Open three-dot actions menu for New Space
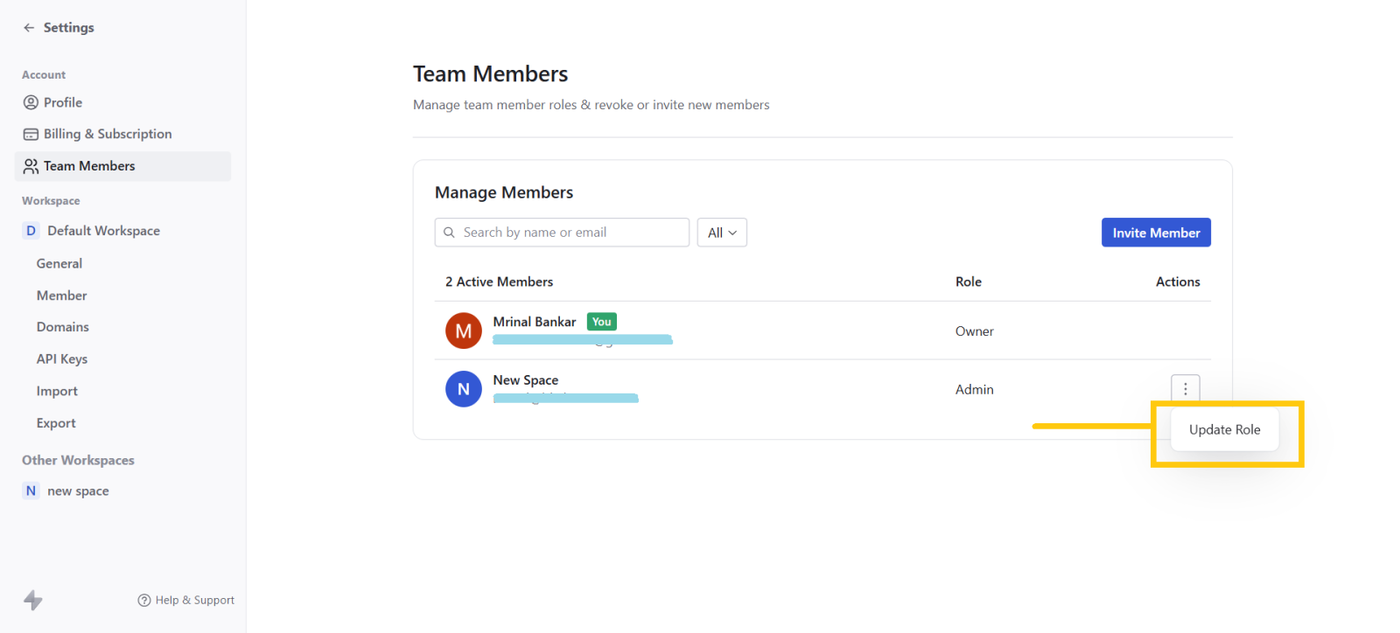This screenshot has width=1400, height=633. [x=1185, y=389]
